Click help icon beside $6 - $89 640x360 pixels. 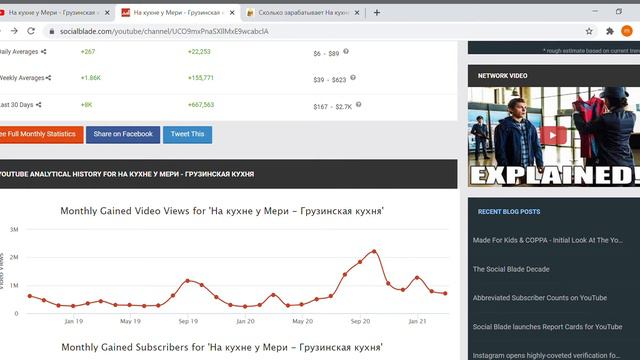point(346,51)
